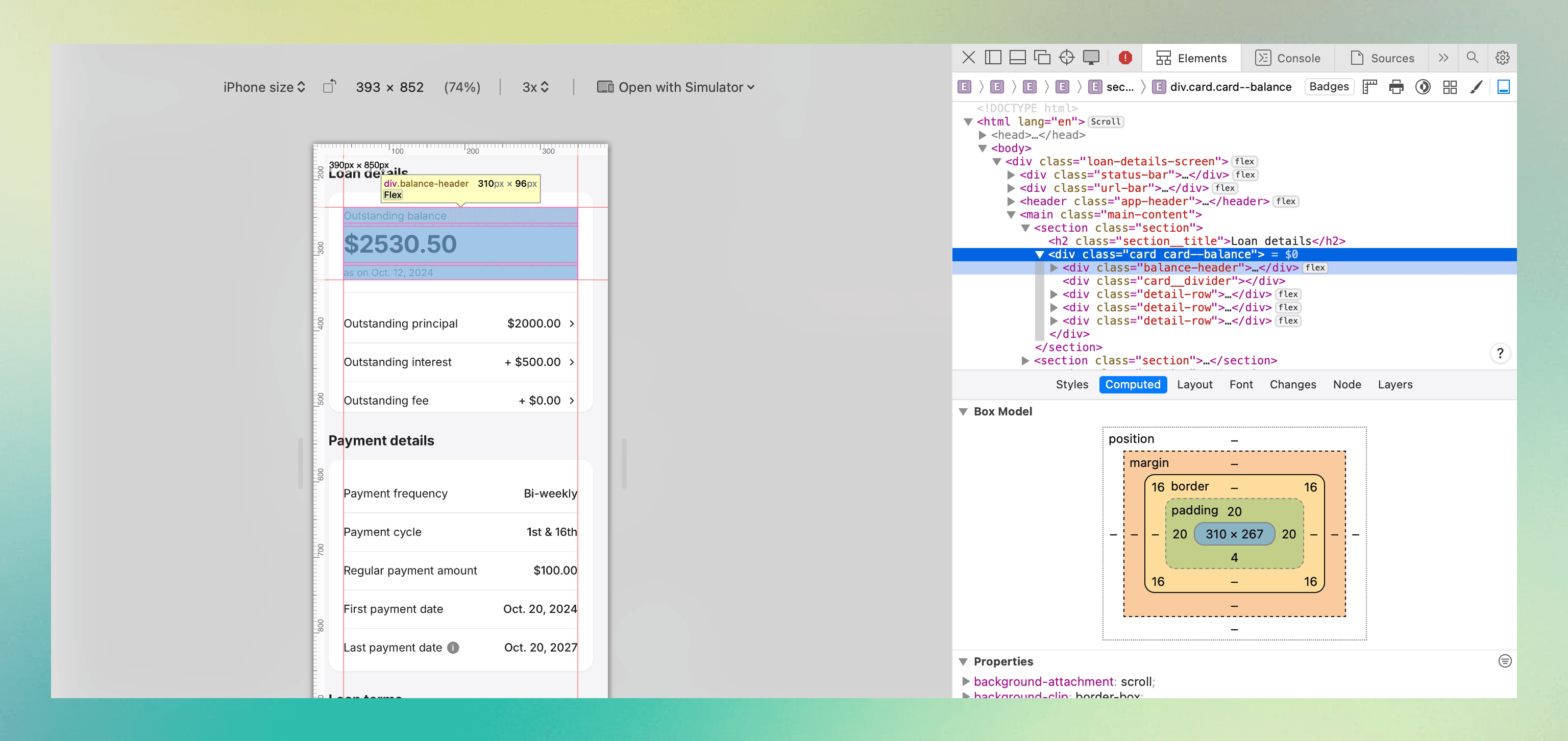Open the device settings monitor icon

point(1091,58)
